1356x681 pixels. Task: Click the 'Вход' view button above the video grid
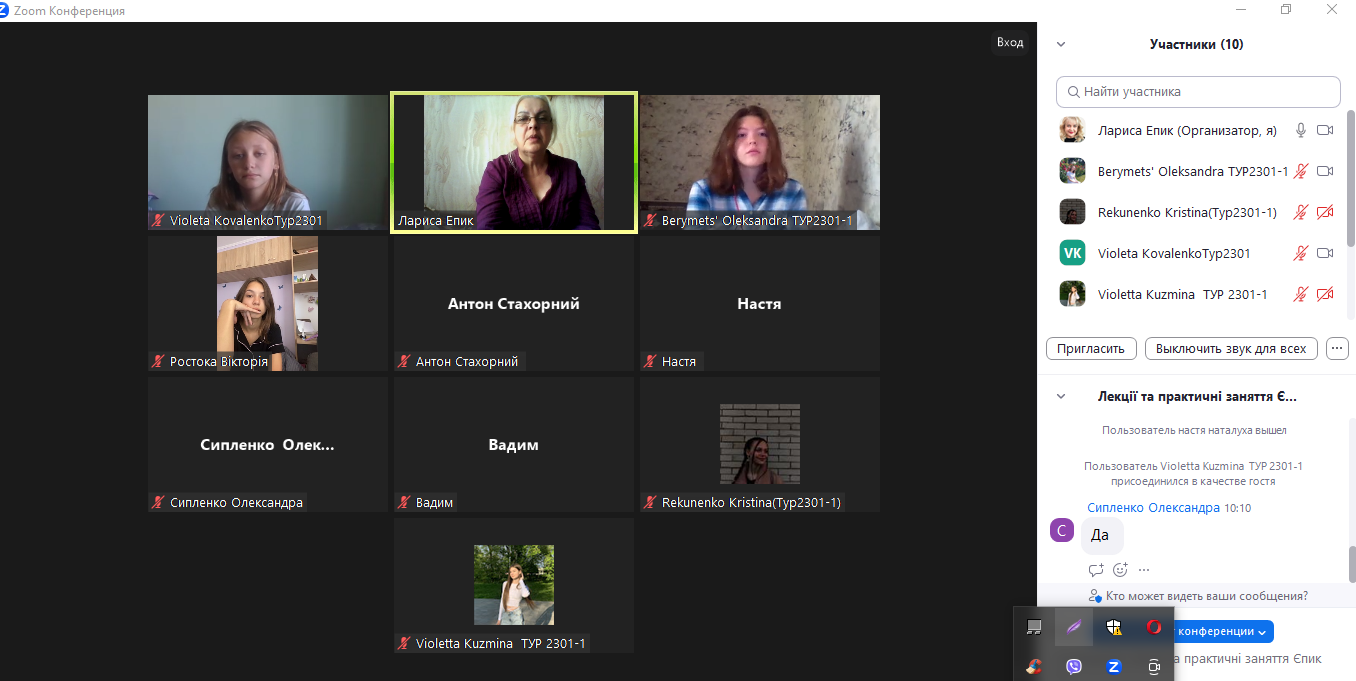point(1010,42)
